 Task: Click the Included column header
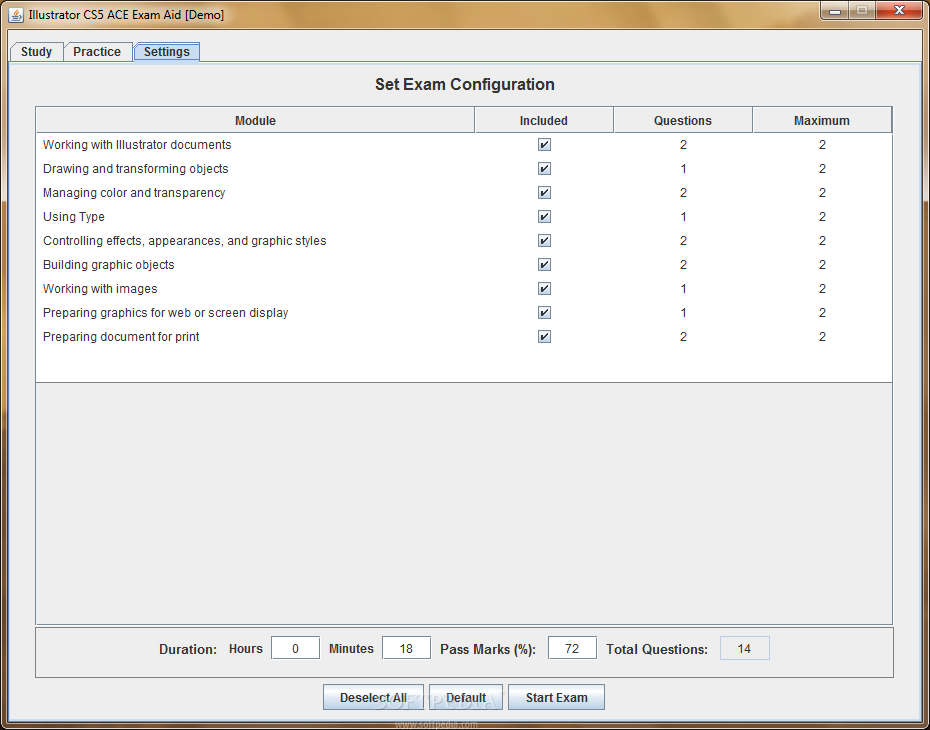(544, 120)
